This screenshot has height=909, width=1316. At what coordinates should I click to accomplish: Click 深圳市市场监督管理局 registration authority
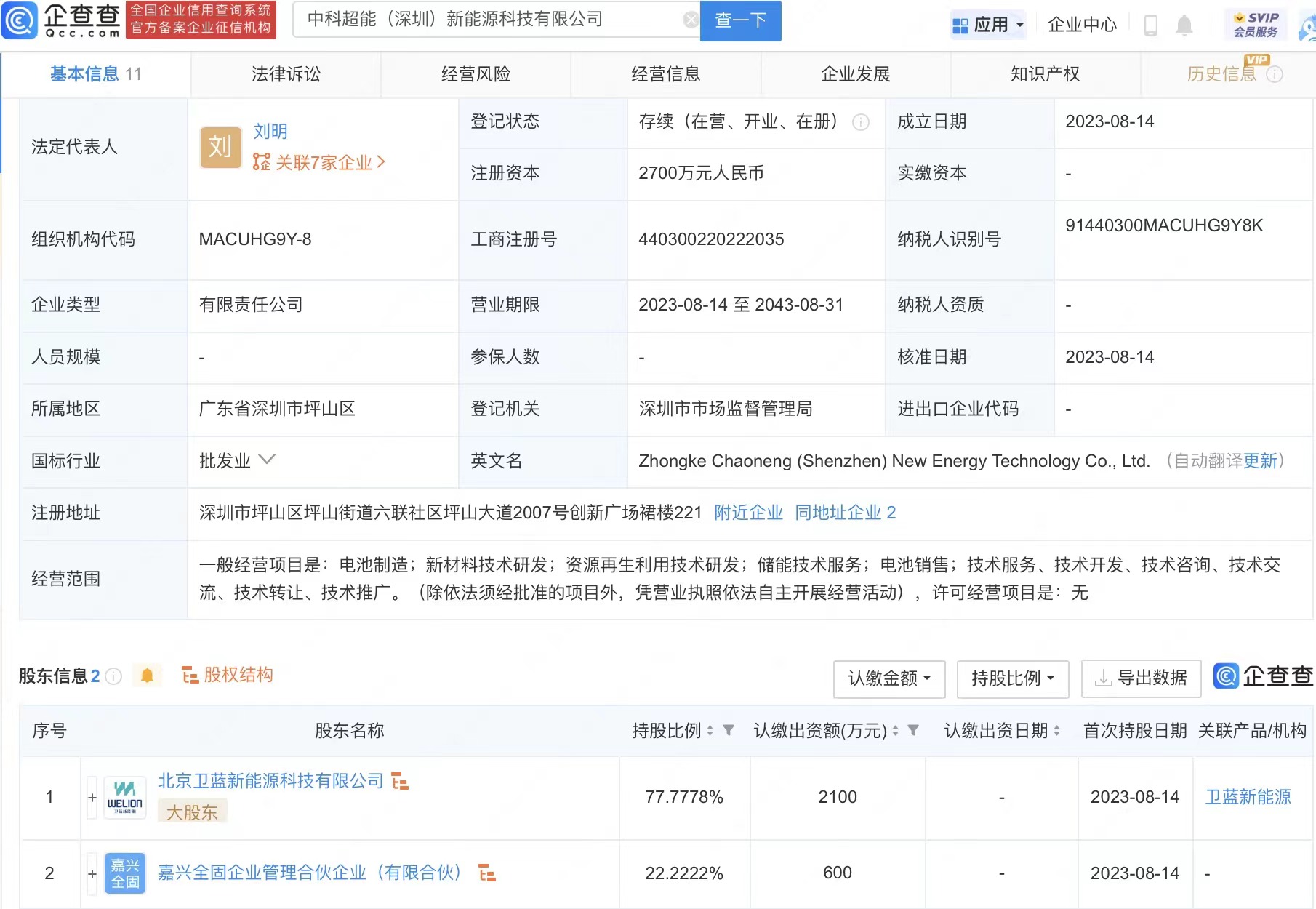(726, 409)
